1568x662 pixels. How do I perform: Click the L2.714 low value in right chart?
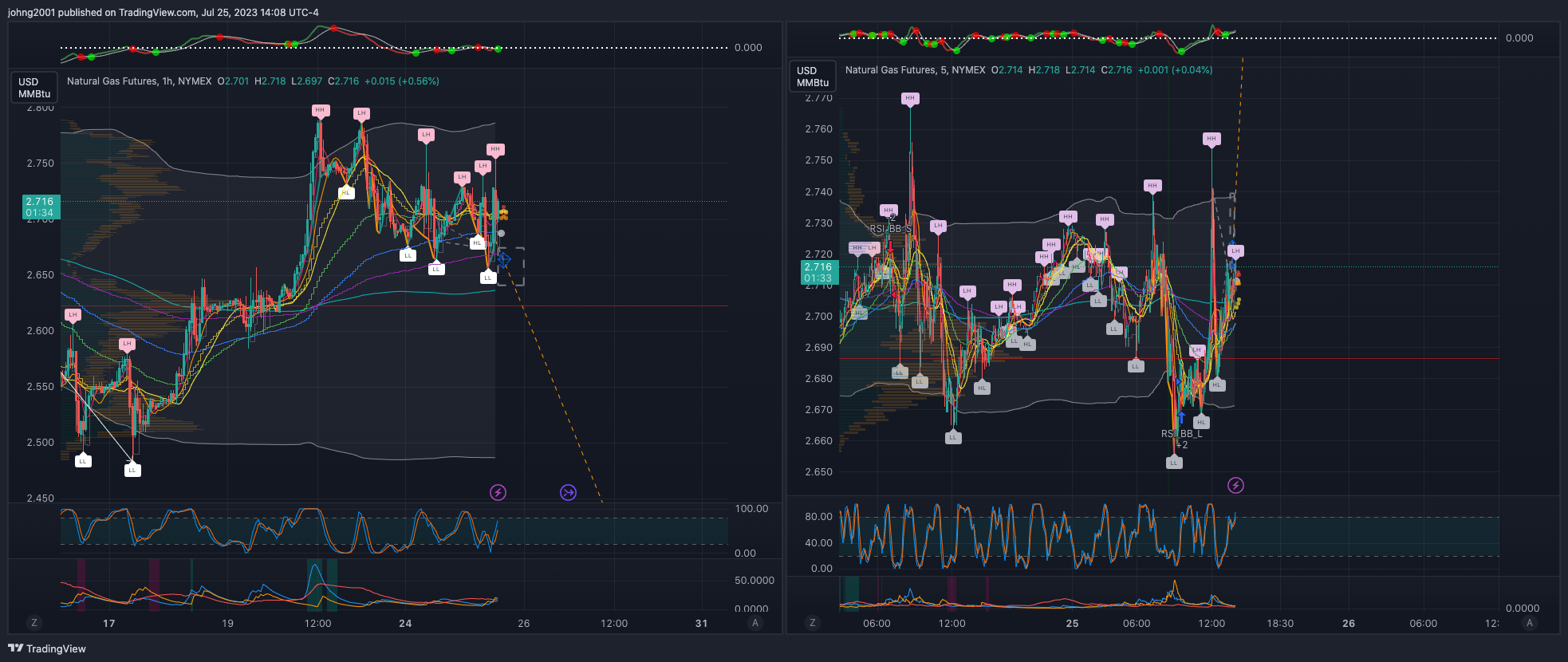pos(1081,70)
